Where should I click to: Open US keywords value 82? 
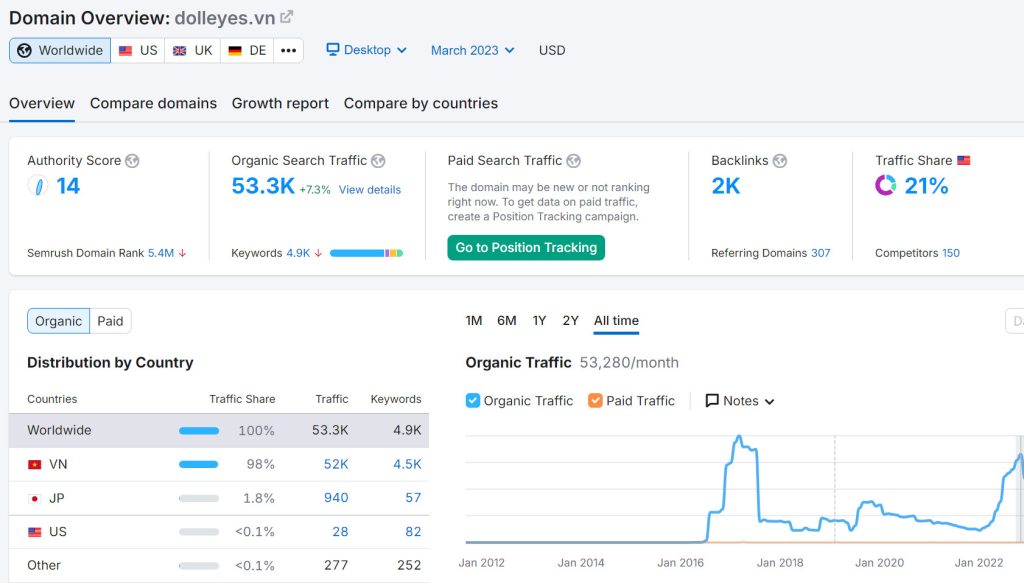point(413,532)
